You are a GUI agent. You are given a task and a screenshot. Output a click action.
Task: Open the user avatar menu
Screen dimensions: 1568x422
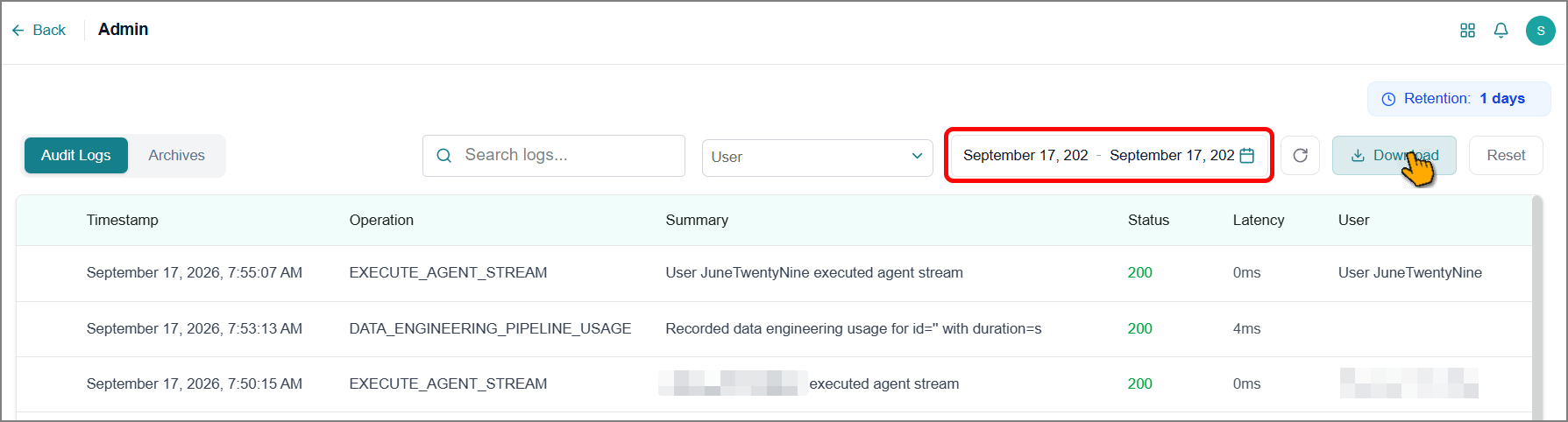[x=1540, y=31]
